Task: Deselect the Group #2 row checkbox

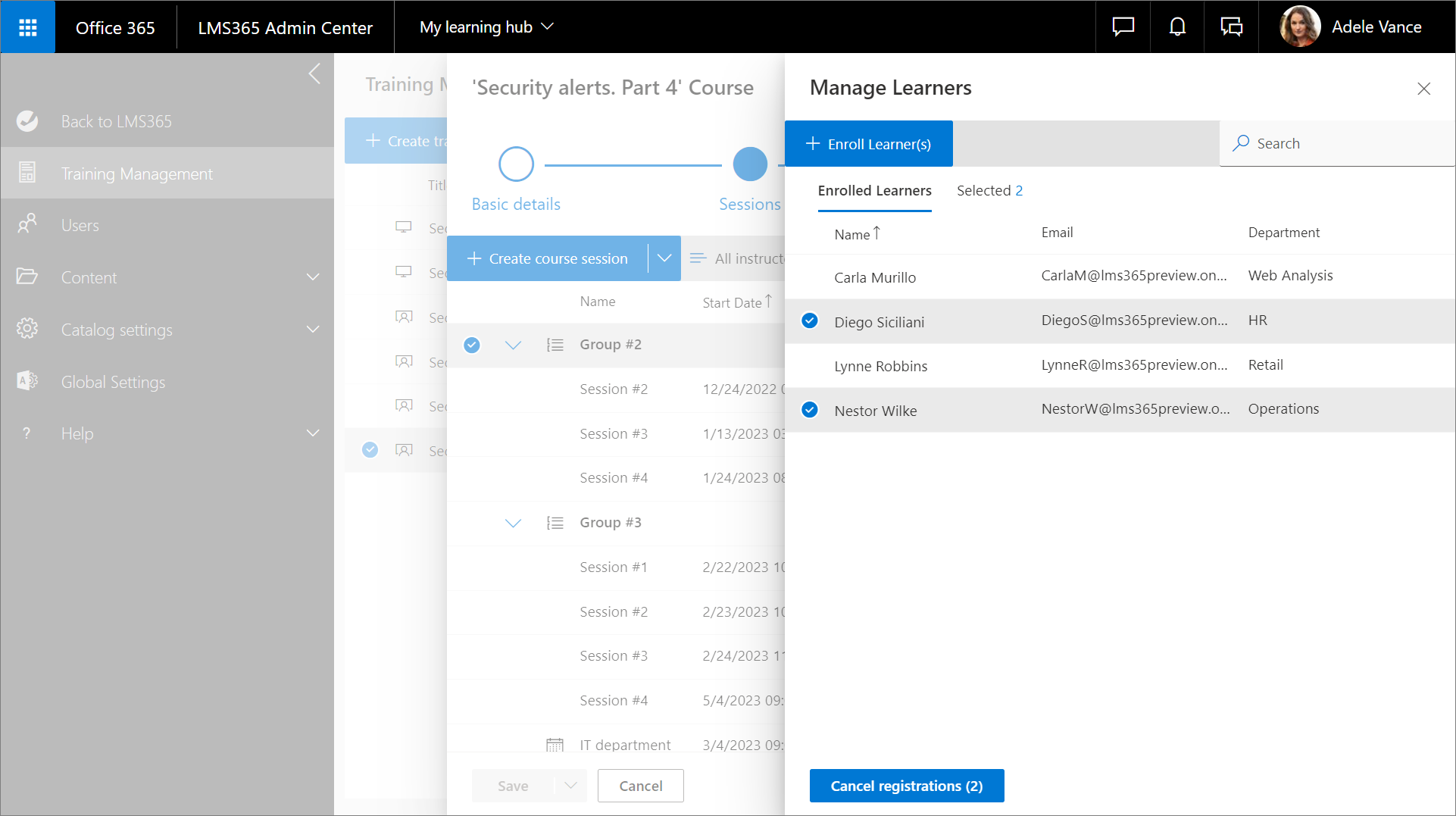Action: [x=472, y=345]
